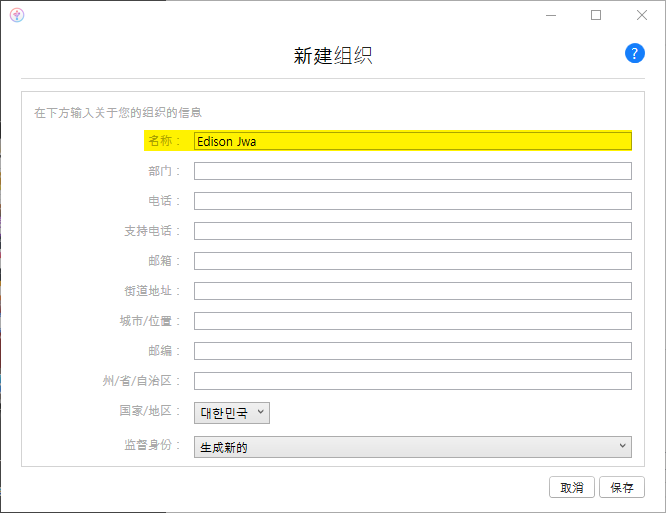Focus the 邮箱 text field
The image size is (666, 513).
(x=412, y=261)
